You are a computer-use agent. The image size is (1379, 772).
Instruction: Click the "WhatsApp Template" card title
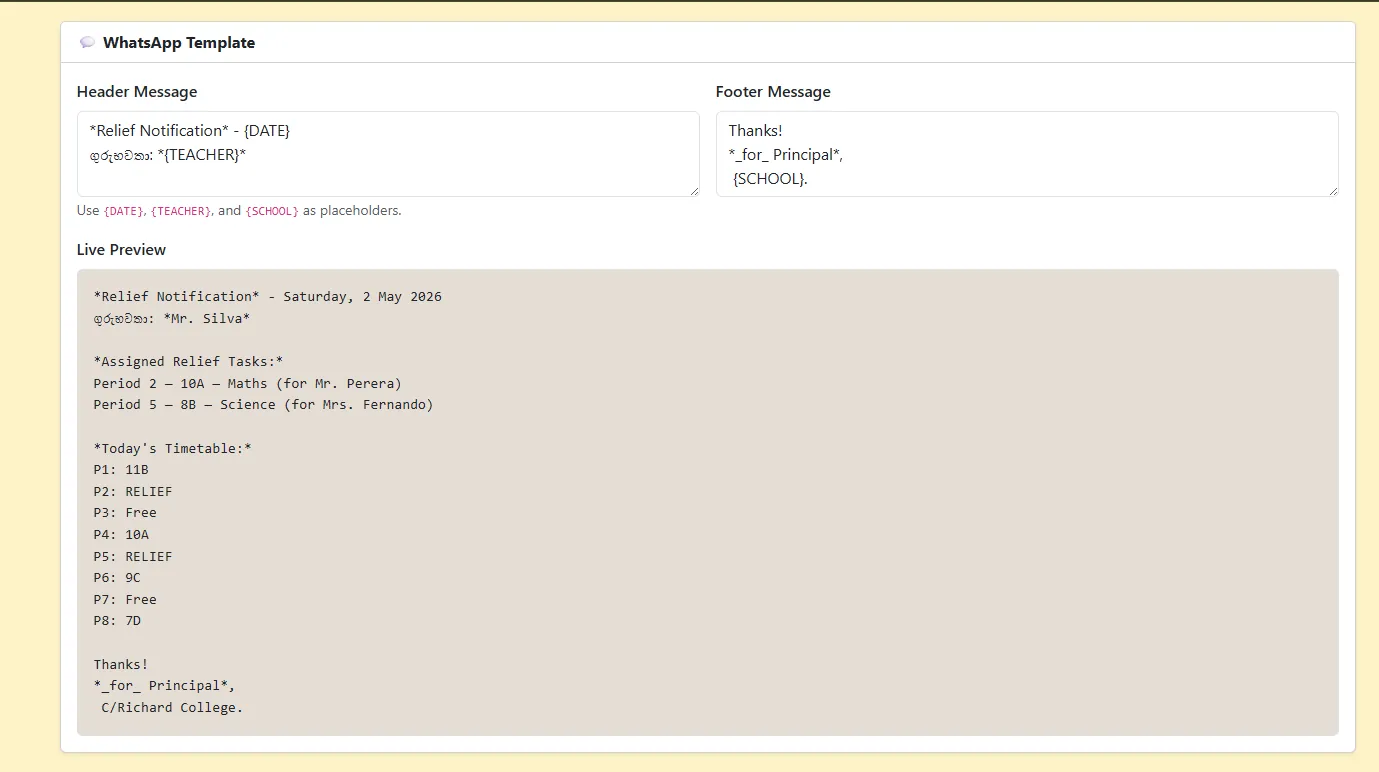(x=179, y=43)
